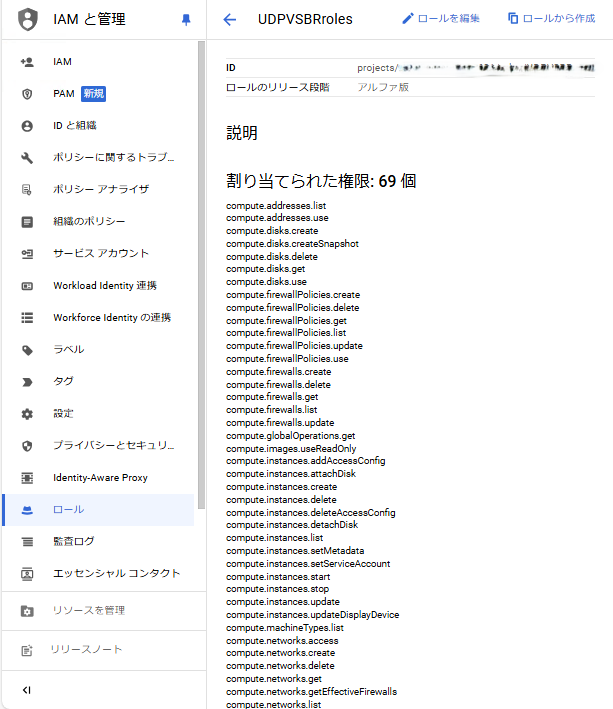613x709 pixels.
Task: Click the タグ chevron icon
Action: click(27, 382)
